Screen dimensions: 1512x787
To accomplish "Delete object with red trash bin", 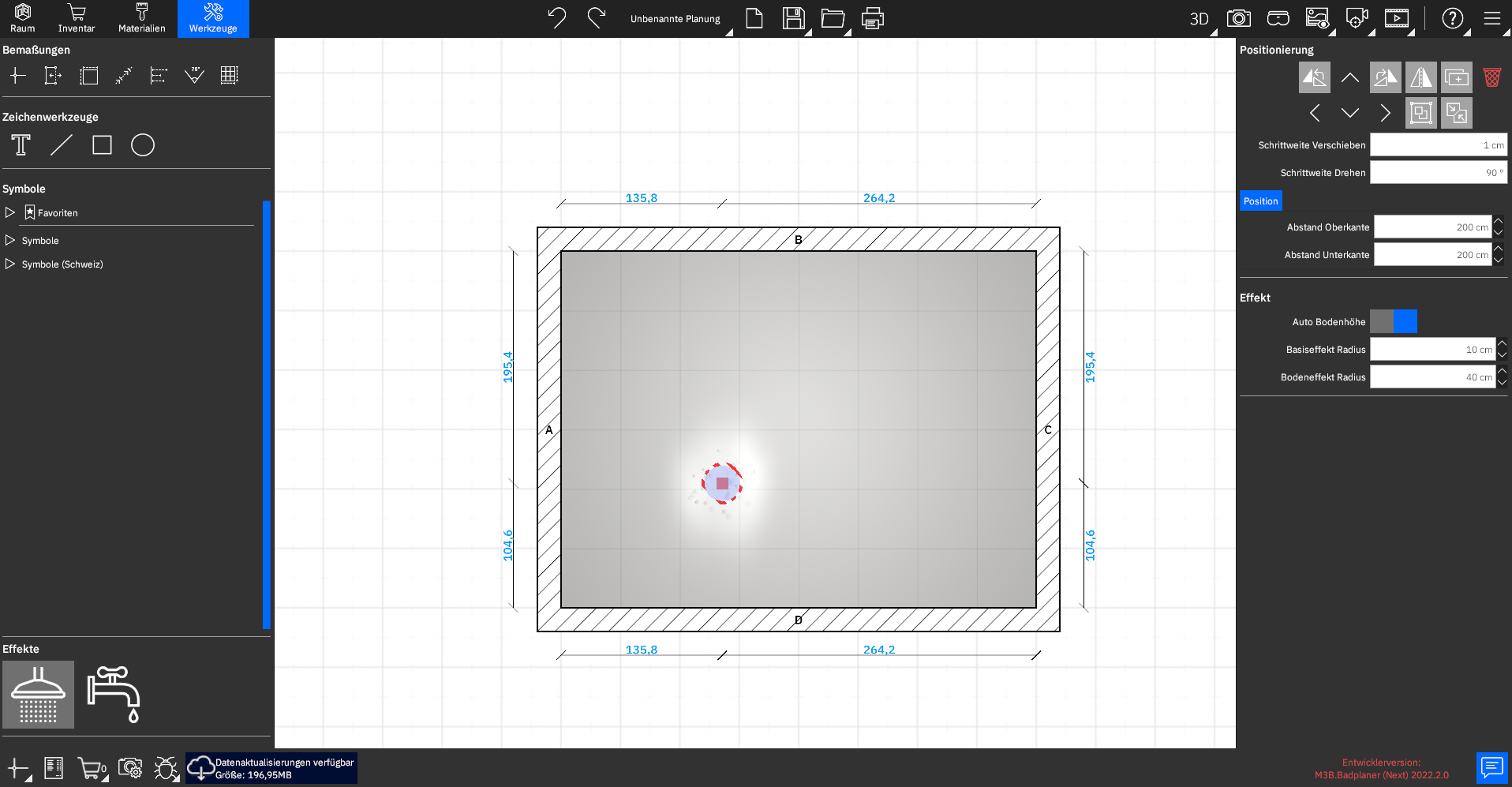I will point(1491,77).
